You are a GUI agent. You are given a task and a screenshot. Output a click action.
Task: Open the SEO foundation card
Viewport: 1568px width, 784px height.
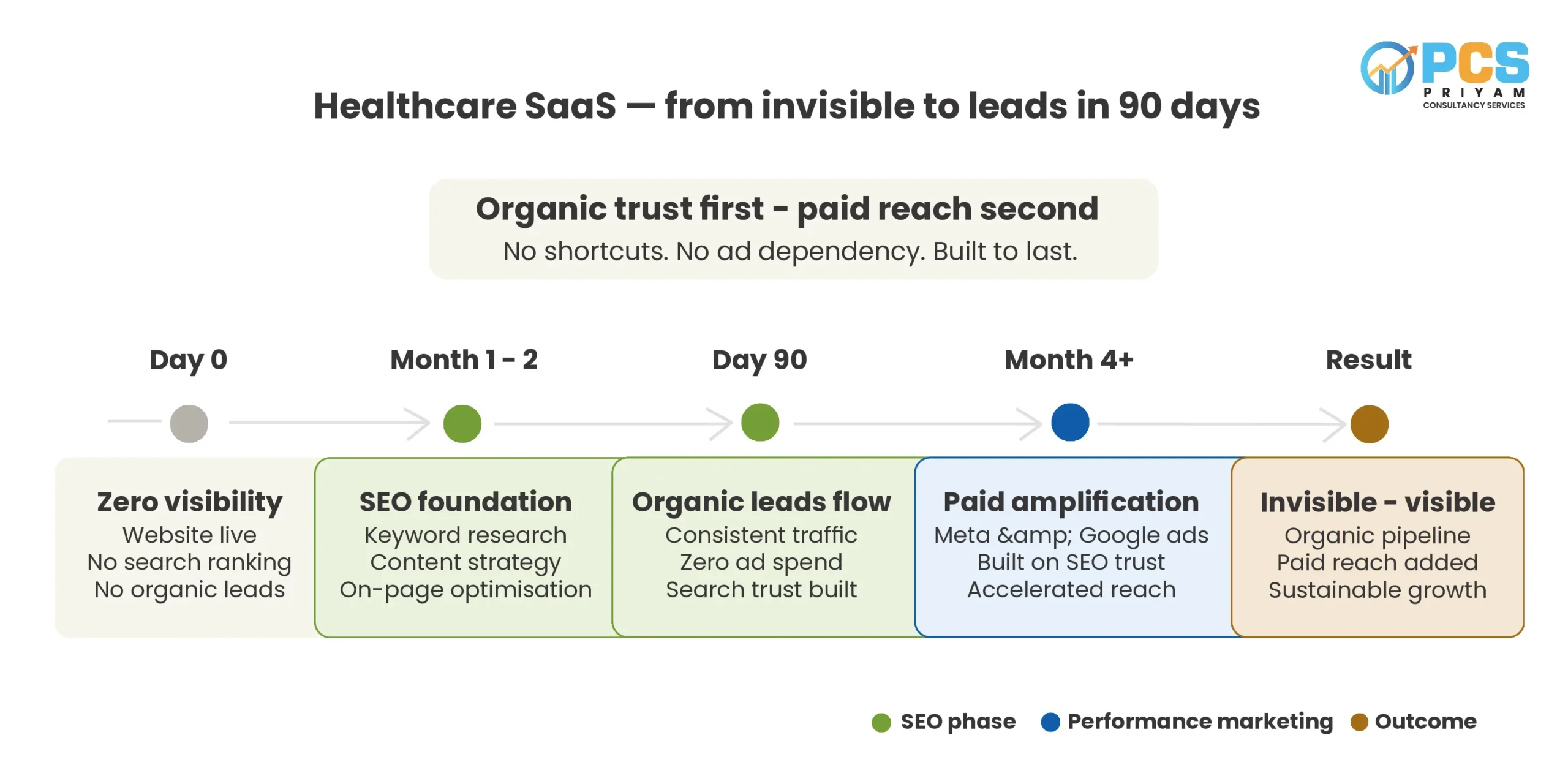click(x=465, y=547)
